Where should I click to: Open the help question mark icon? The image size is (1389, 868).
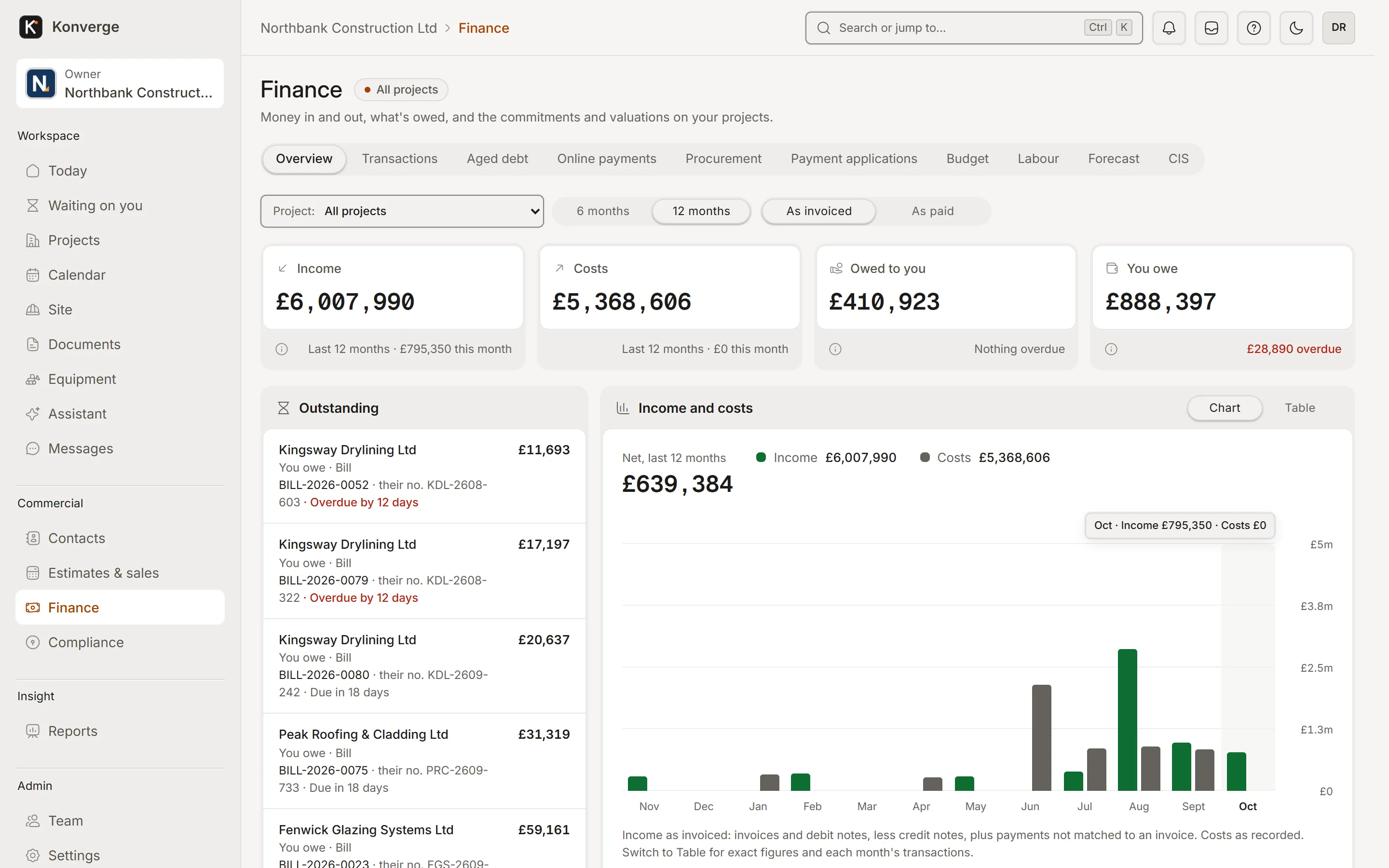pyautogui.click(x=1253, y=27)
